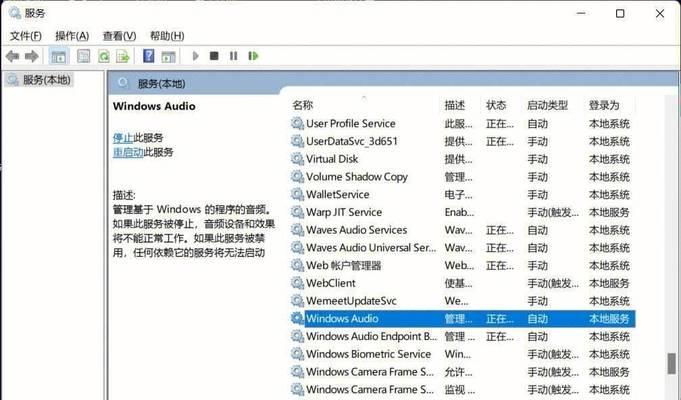Click the Pause service icon
This screenshot has height=400, width=681.
(234, 56)
